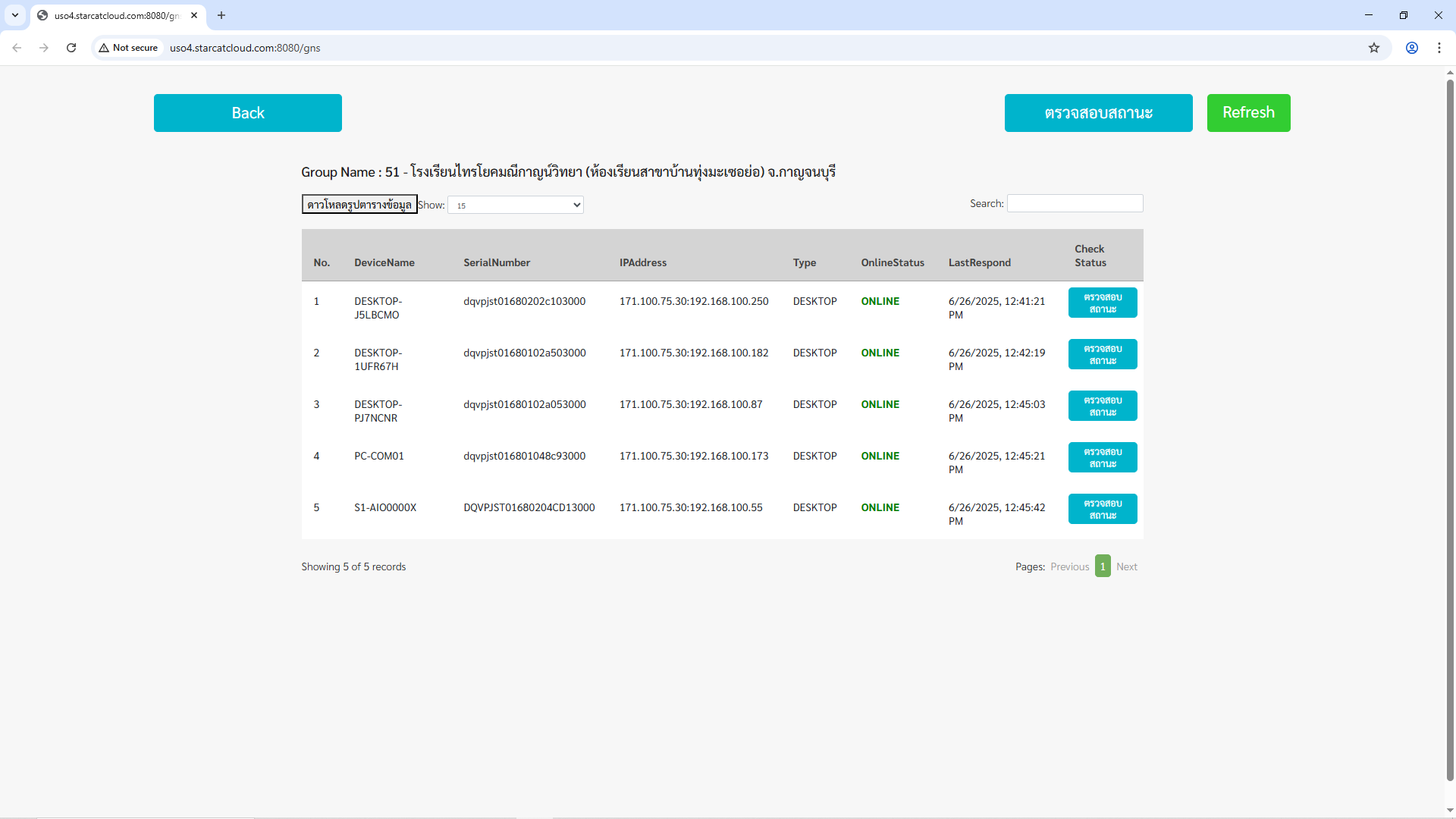The width and height of the screenshot is (1456, 819).
Task: Click the teal Back button
Action: click(x=248, y=113)
